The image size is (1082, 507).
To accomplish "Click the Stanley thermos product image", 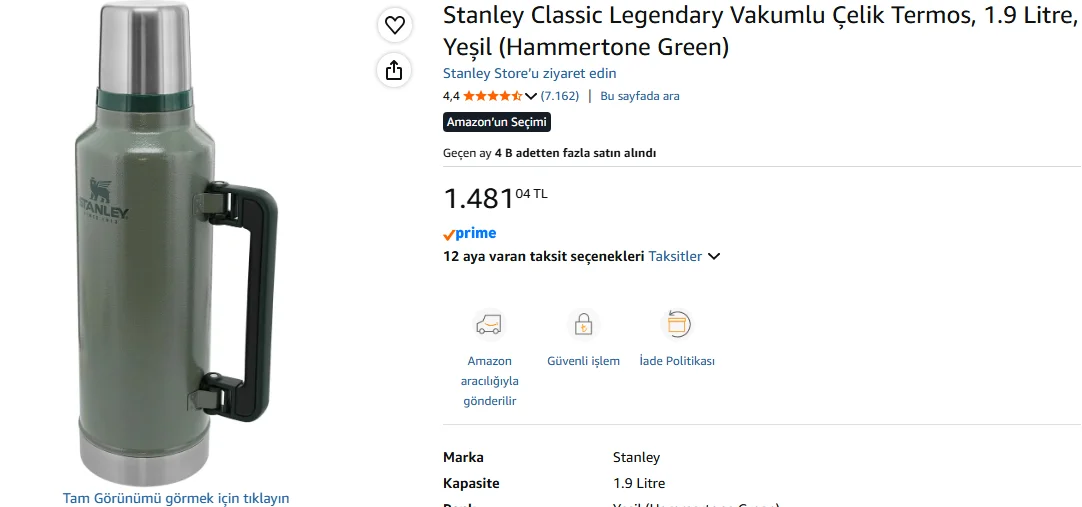I will click(x=176, y=243).
